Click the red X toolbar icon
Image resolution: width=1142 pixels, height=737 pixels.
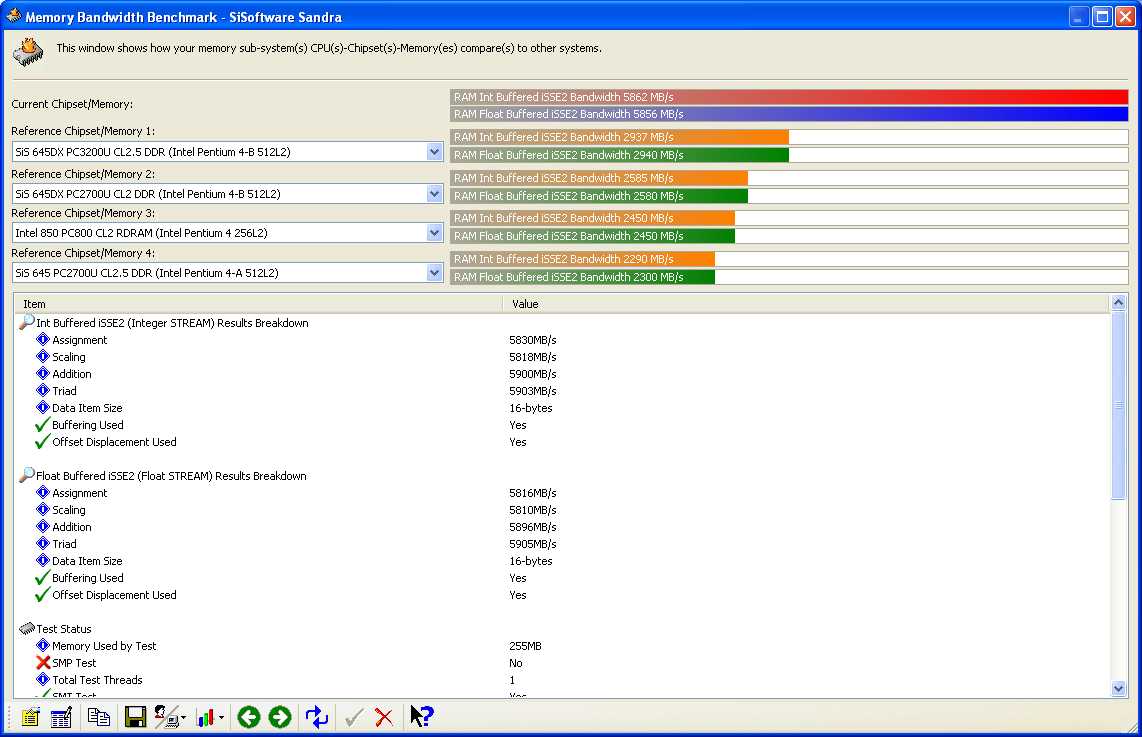click(384, 718)
